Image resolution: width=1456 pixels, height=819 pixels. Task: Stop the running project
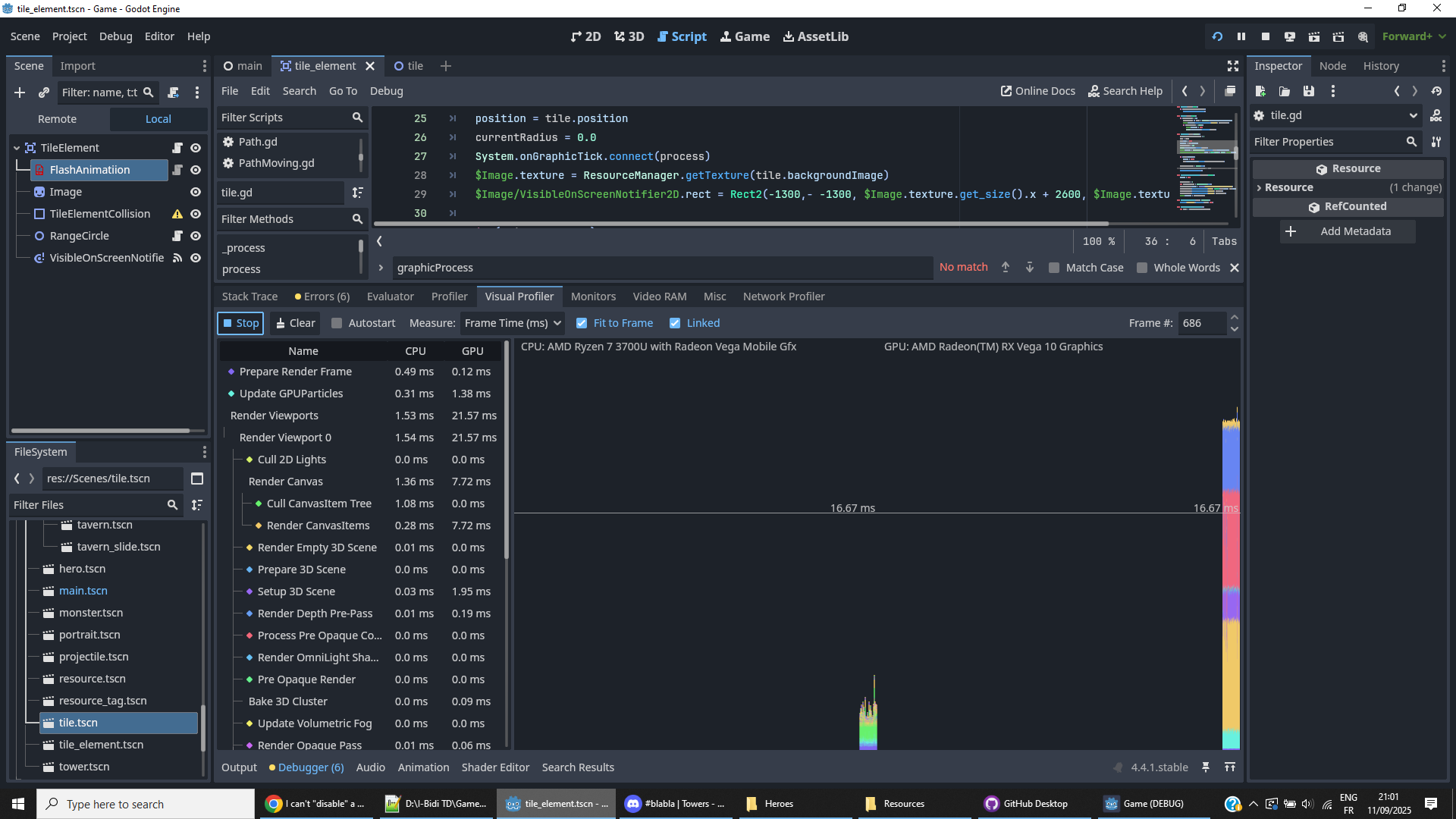pyautogui.click(x=1266, y=36)
